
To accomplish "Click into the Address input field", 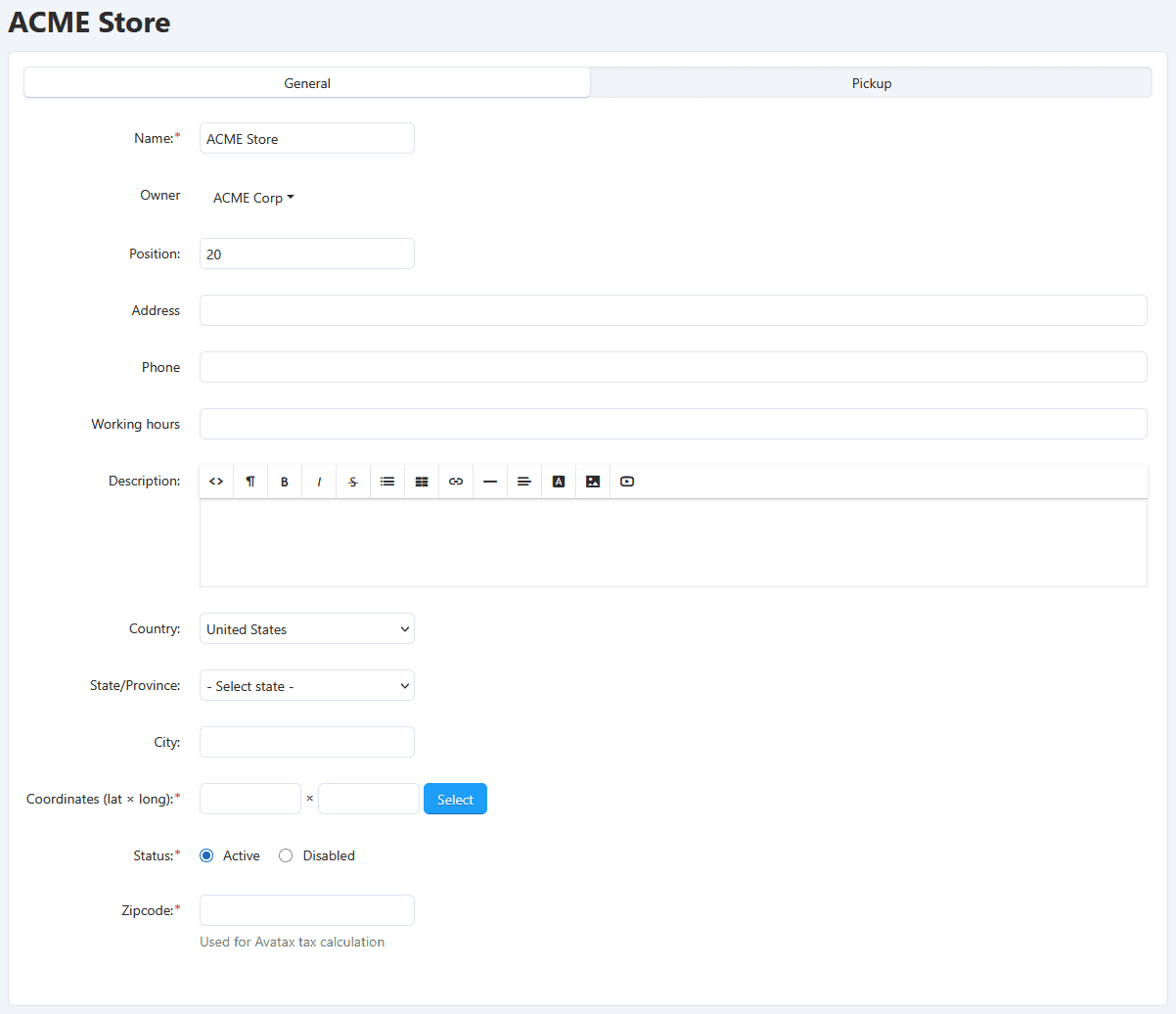I will coord(673,310).
